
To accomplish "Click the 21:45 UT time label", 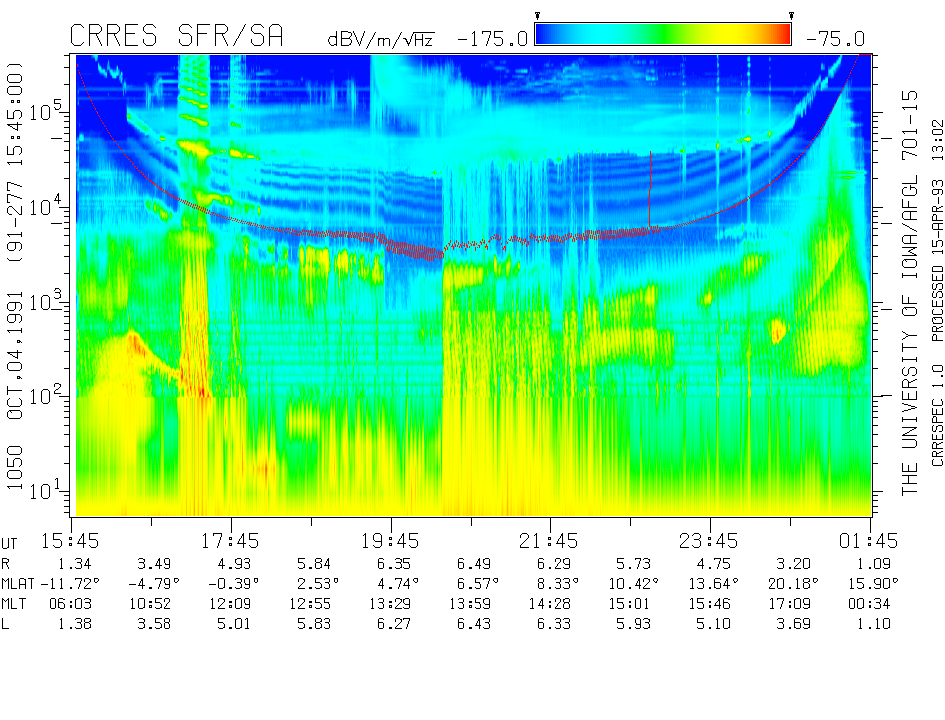I will pyautogui.click(x=550, y=541).
